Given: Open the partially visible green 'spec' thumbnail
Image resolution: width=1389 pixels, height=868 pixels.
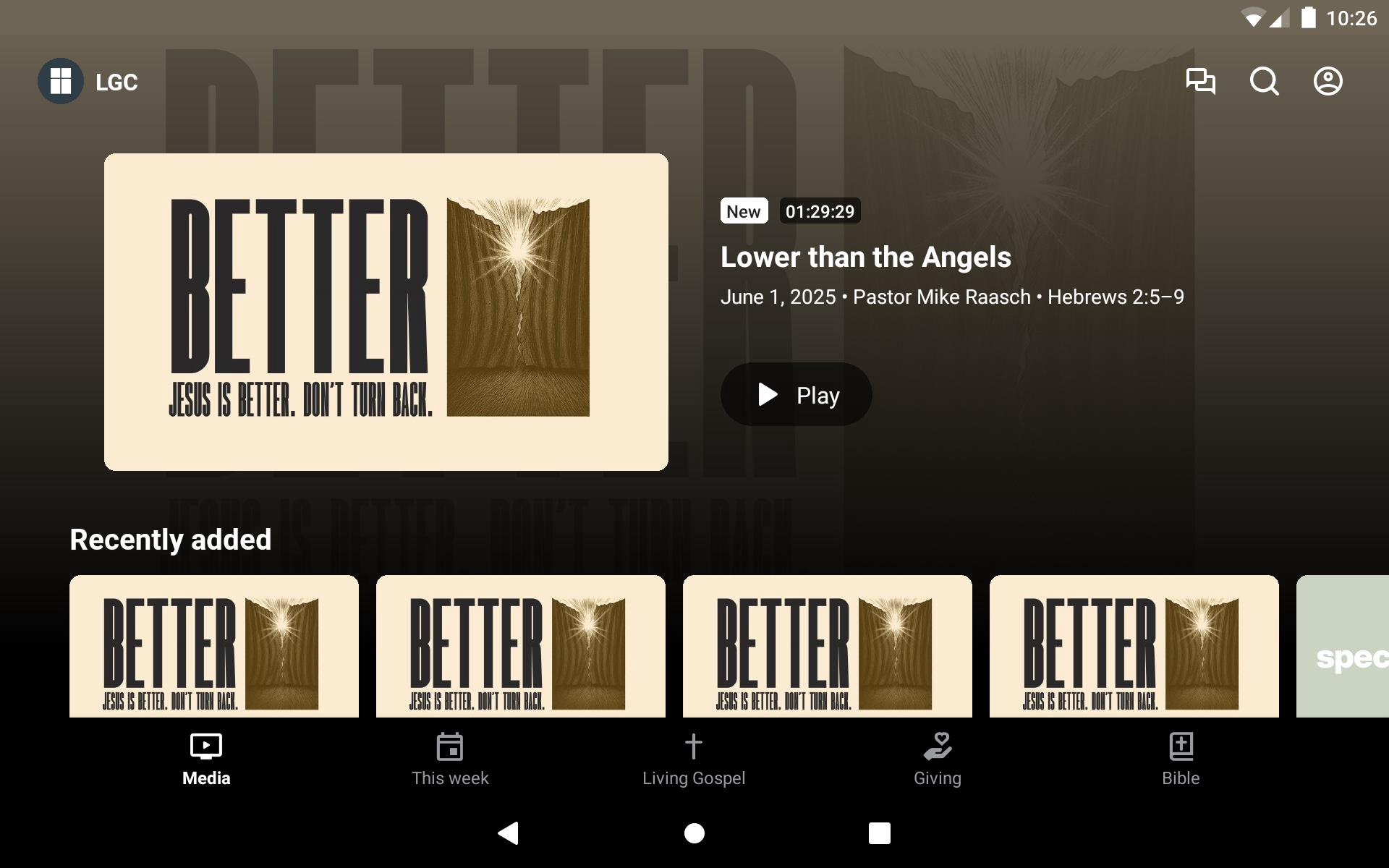Looking at the screenshot, I should 1343,647.
